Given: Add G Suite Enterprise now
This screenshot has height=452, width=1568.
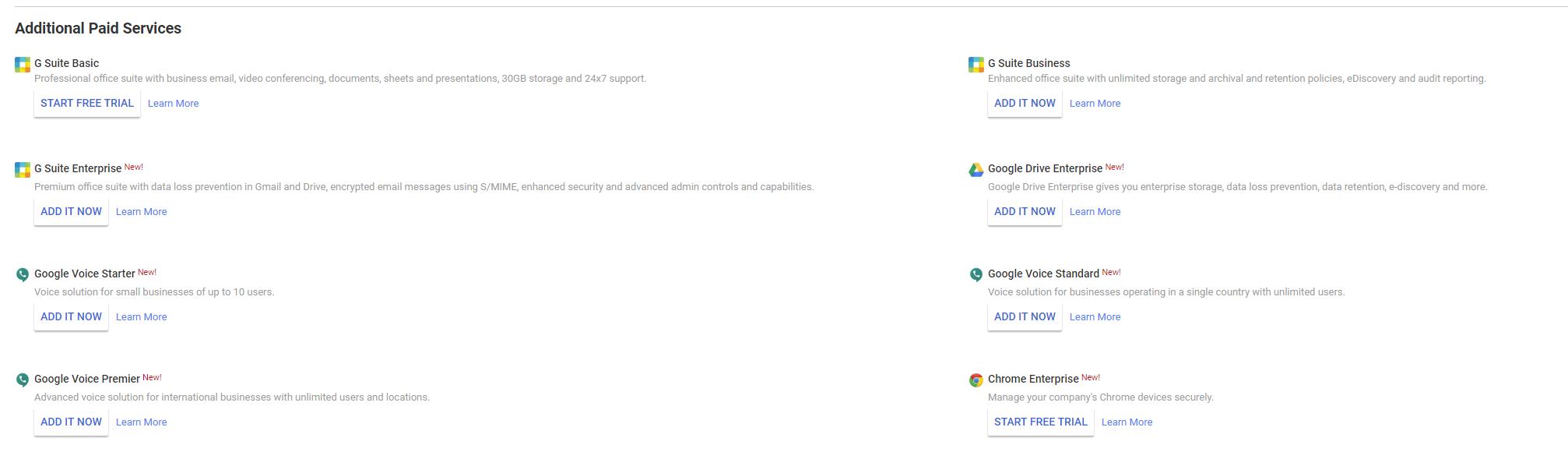Looking at the screenshot, I should tap(71, 211).
